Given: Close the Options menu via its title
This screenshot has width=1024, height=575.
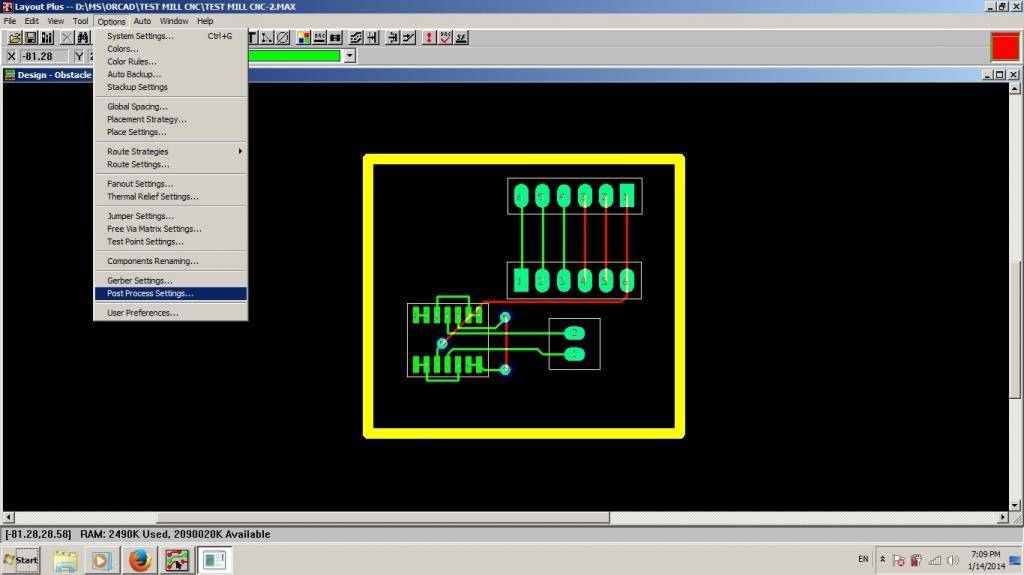Looking at the screenshot, I should tap(111, 22).
